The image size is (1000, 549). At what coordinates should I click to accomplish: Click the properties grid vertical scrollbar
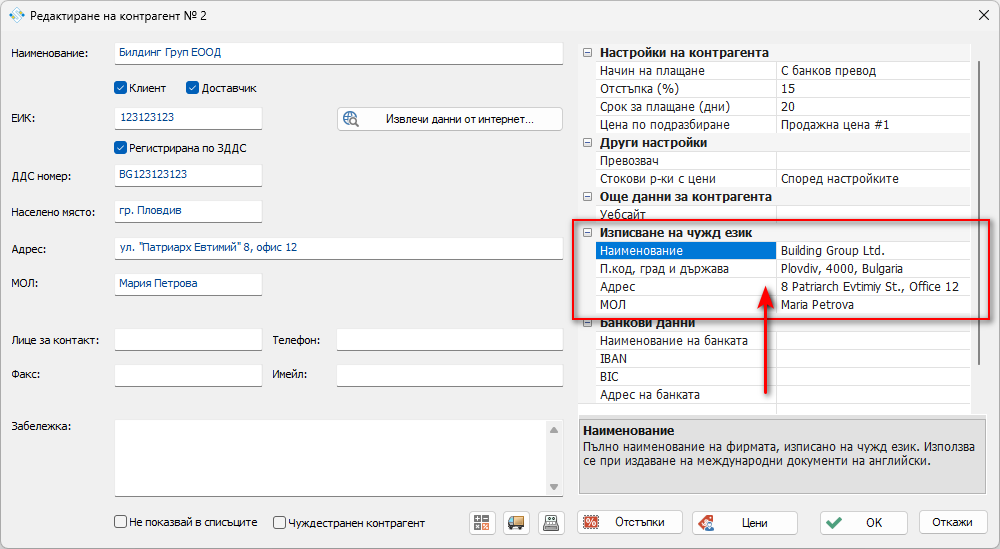[x=979, y=214]
